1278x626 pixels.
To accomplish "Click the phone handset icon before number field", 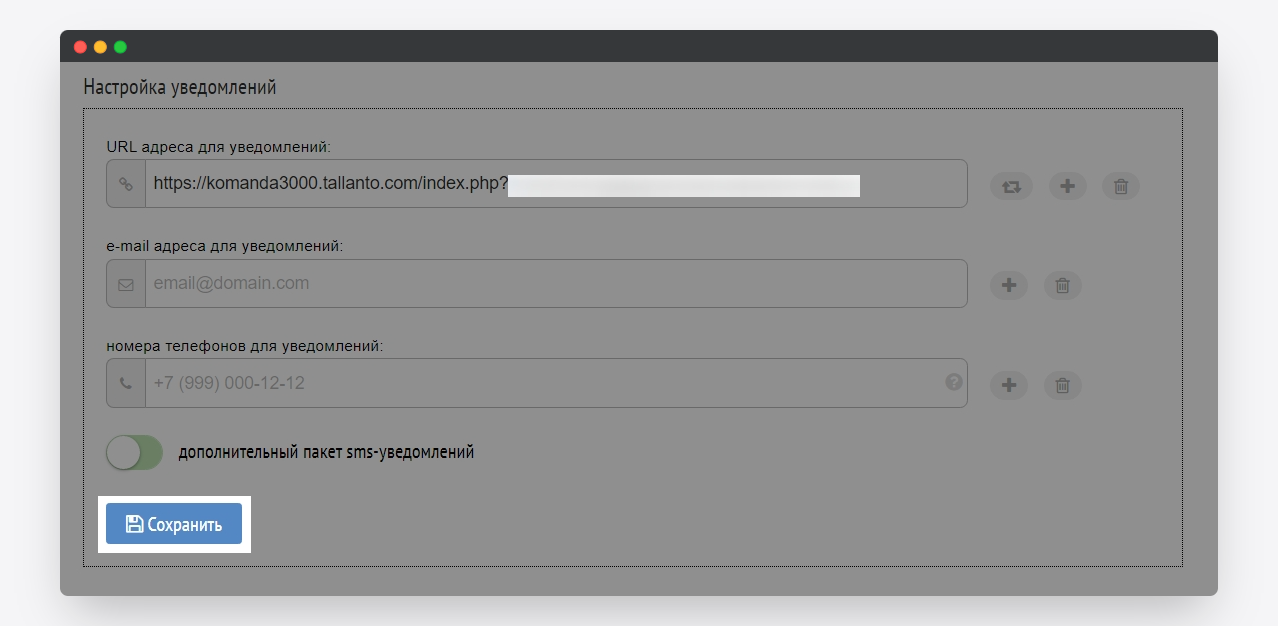I will [126, 383].
